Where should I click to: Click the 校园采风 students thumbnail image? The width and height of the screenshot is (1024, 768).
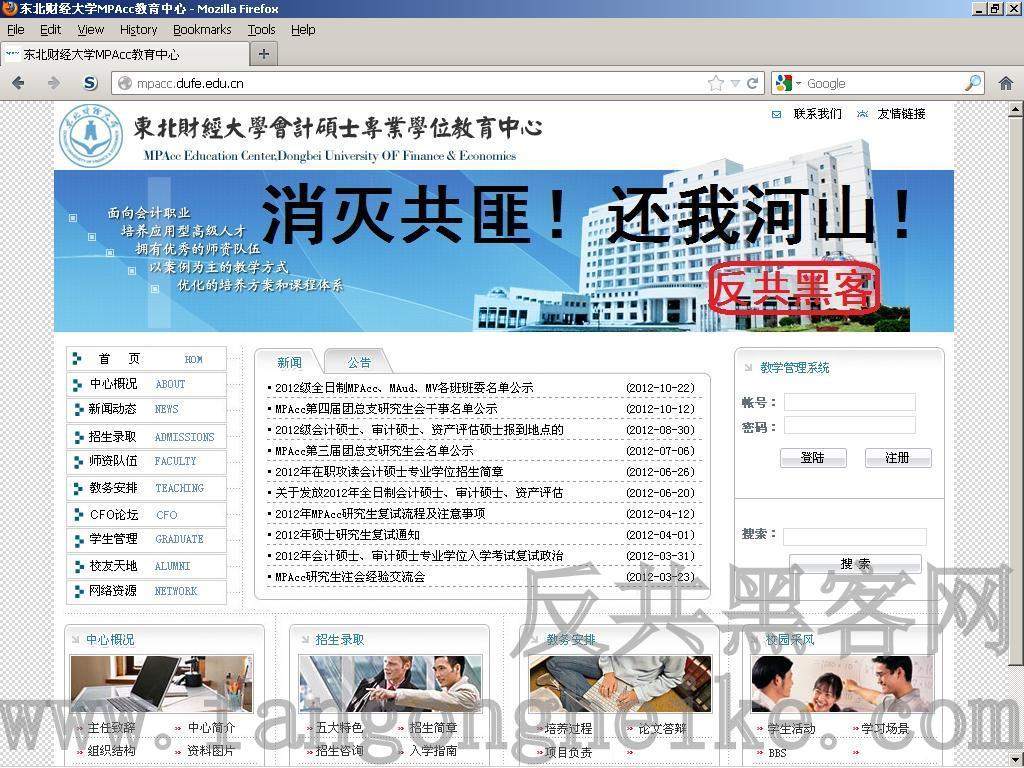click(x=842, y=684)
